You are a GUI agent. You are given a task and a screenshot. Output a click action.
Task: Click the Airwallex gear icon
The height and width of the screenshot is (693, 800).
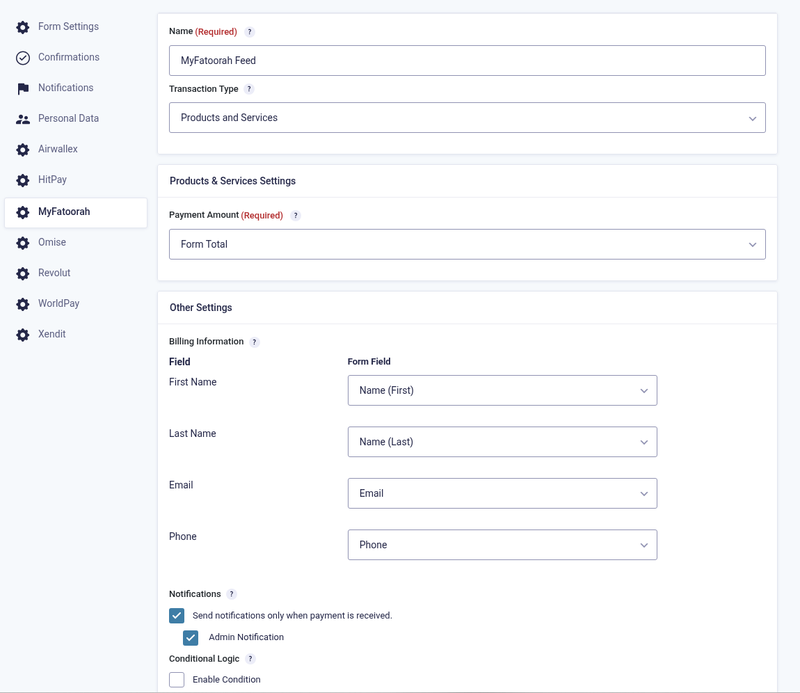click(22, 150)
